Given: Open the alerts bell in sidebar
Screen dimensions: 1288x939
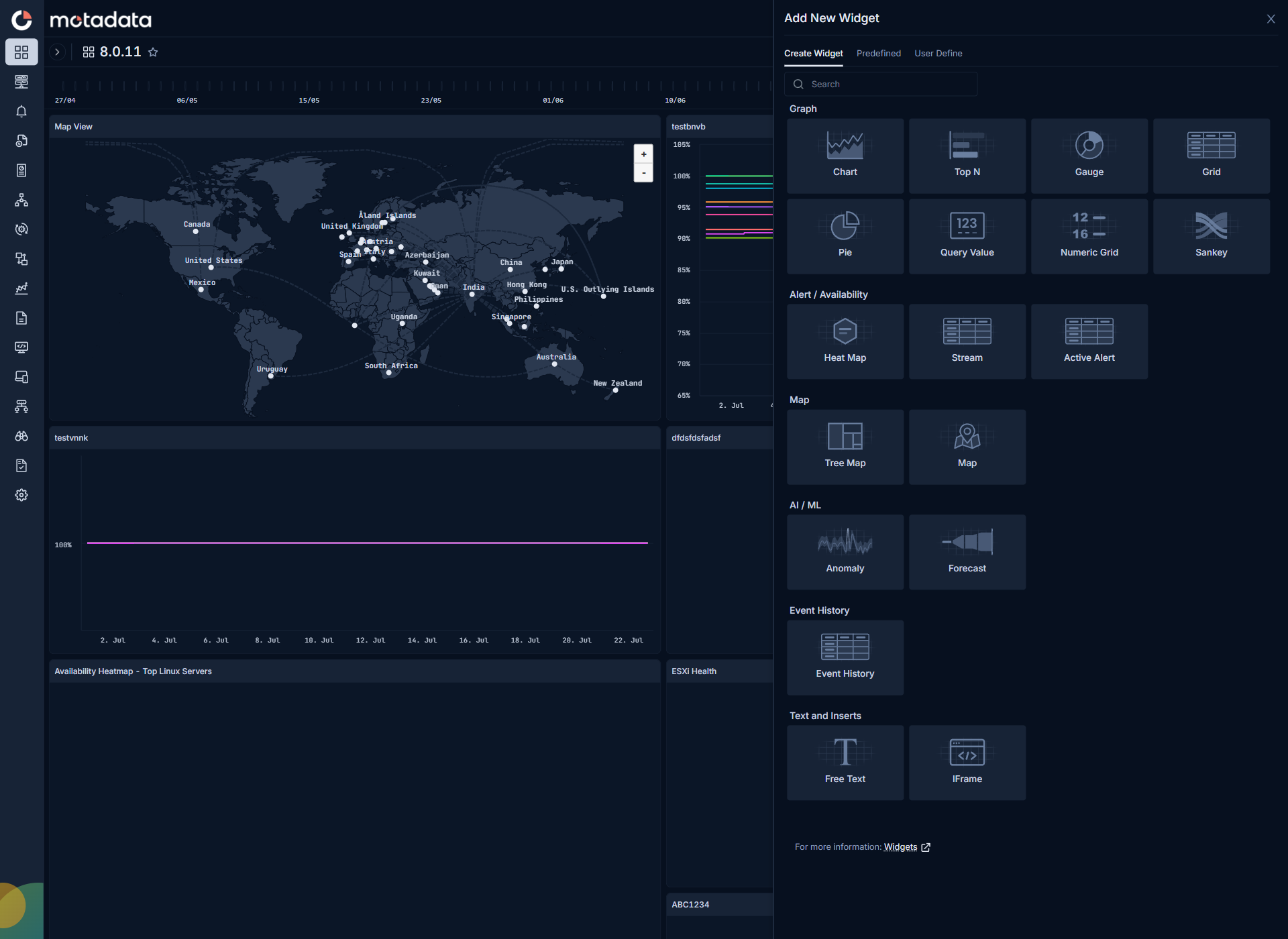Looking at the screenshot, I should click(x=21, y=111).
